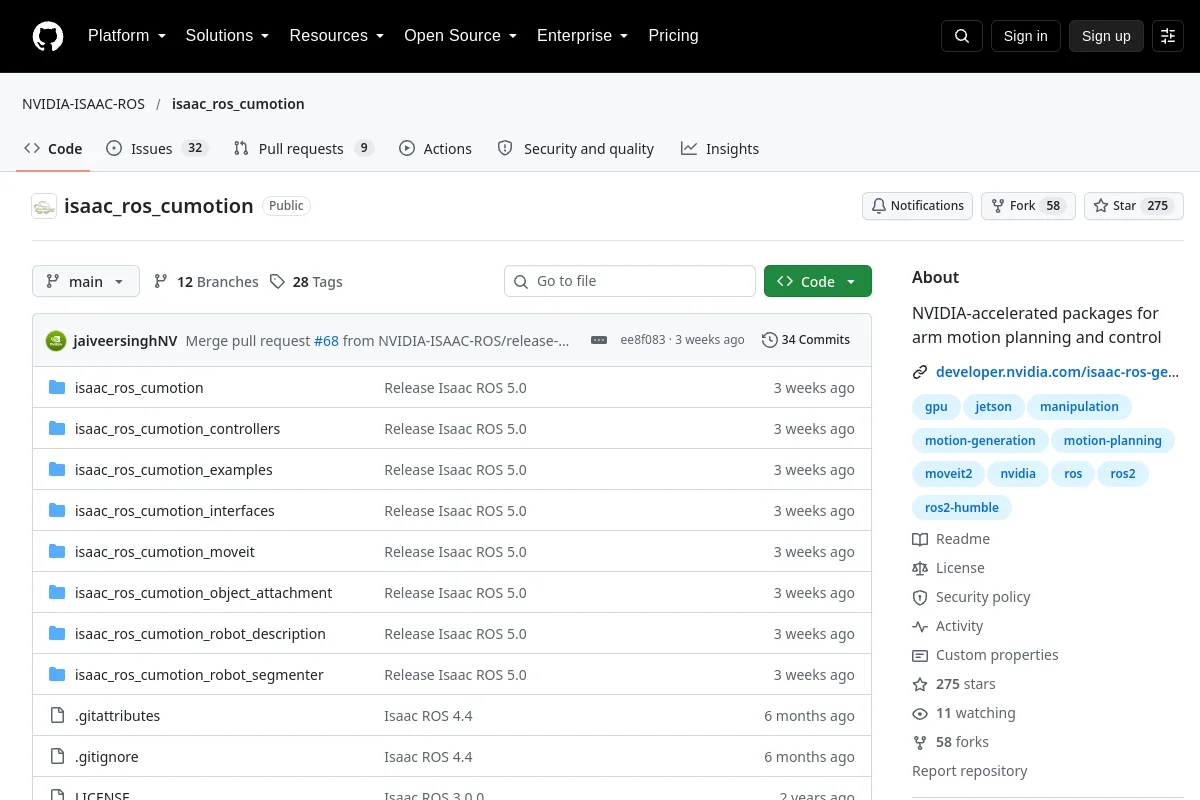Select the Code tab
1200x800 pixels.
click(x=54, y=149)
